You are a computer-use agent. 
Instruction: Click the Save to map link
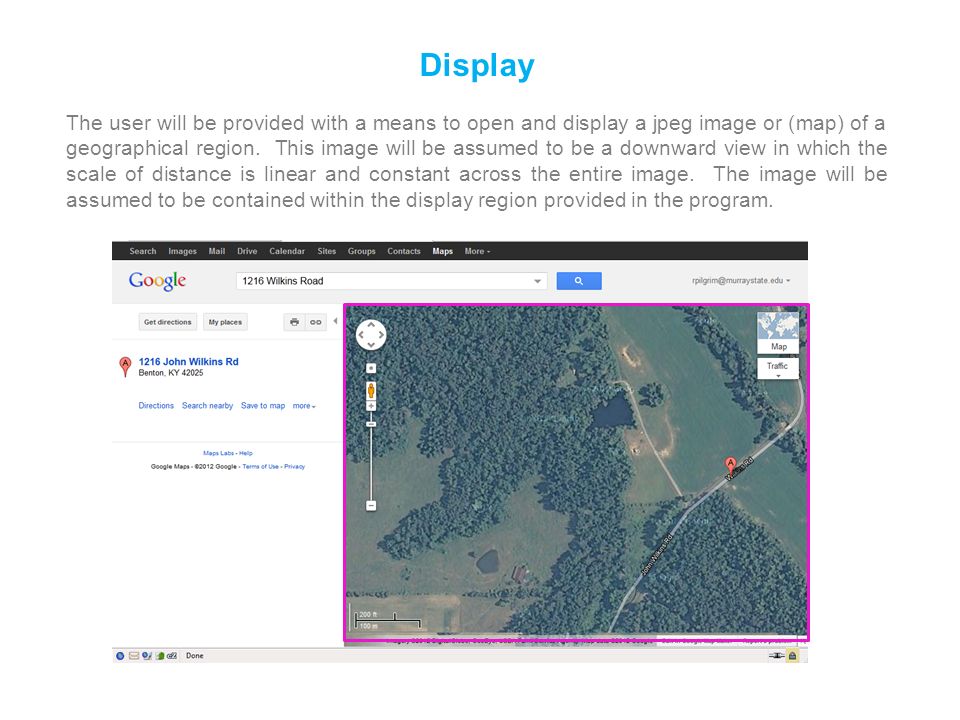pos(263,405)
